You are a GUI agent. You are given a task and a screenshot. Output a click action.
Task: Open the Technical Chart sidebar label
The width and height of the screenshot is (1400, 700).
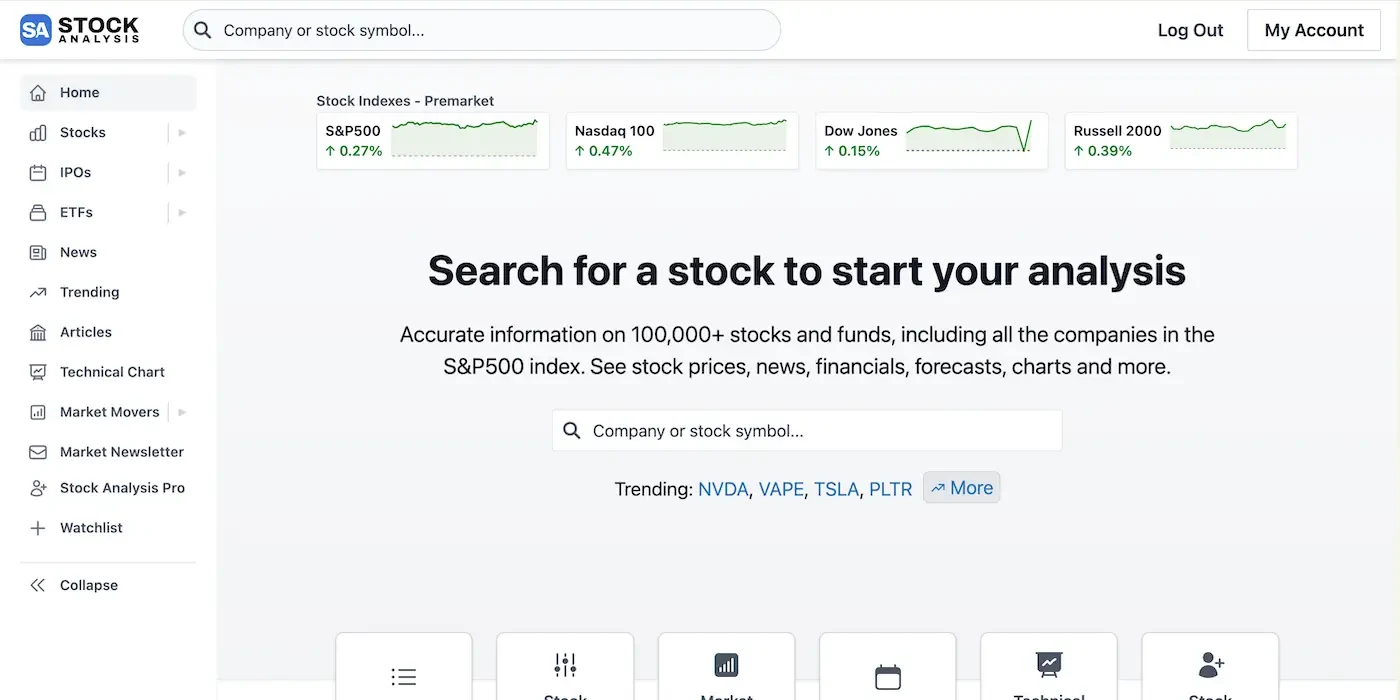click(112, 372)
